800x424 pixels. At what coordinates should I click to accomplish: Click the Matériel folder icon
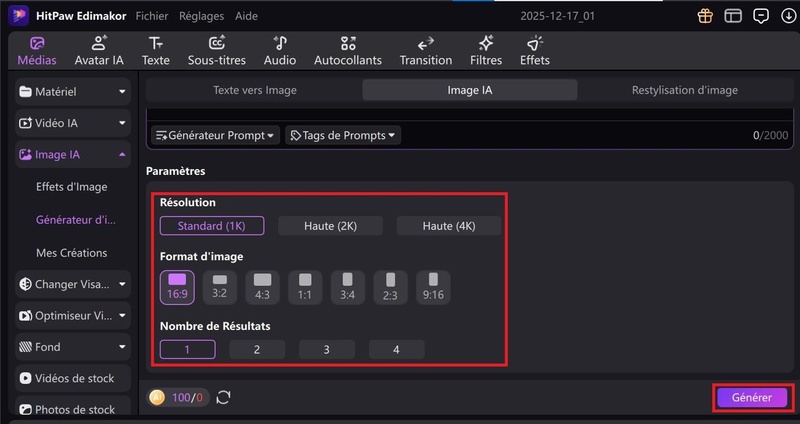coord(25,92)
